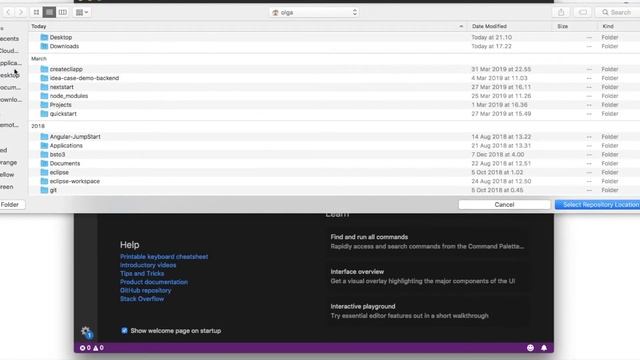The width and height of the screenshot is (640, 360).
Task: Open errors and warnings in status bar
Action: coord(92,348)
